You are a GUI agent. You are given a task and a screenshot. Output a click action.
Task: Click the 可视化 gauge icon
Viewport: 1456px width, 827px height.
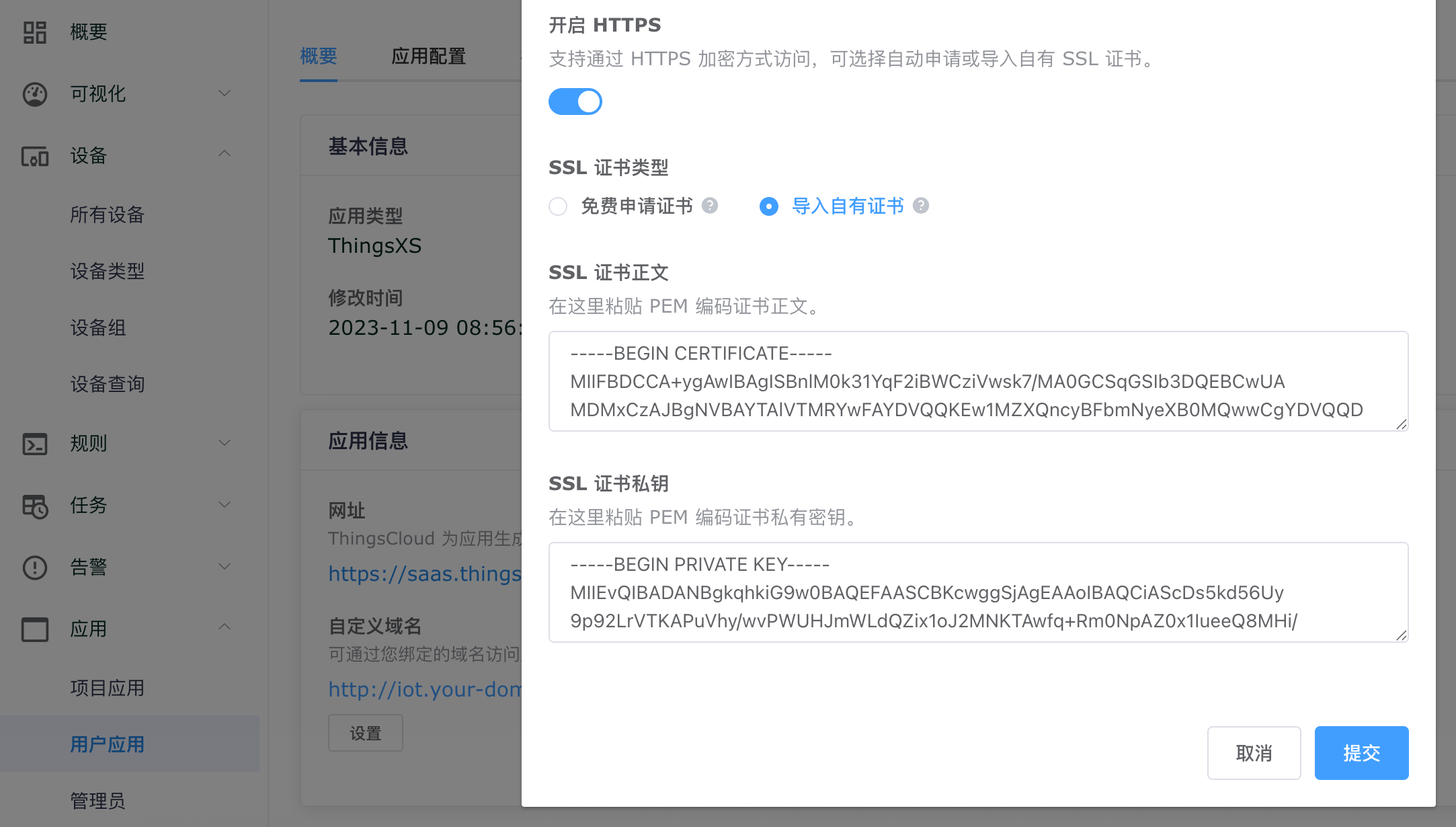35,94
